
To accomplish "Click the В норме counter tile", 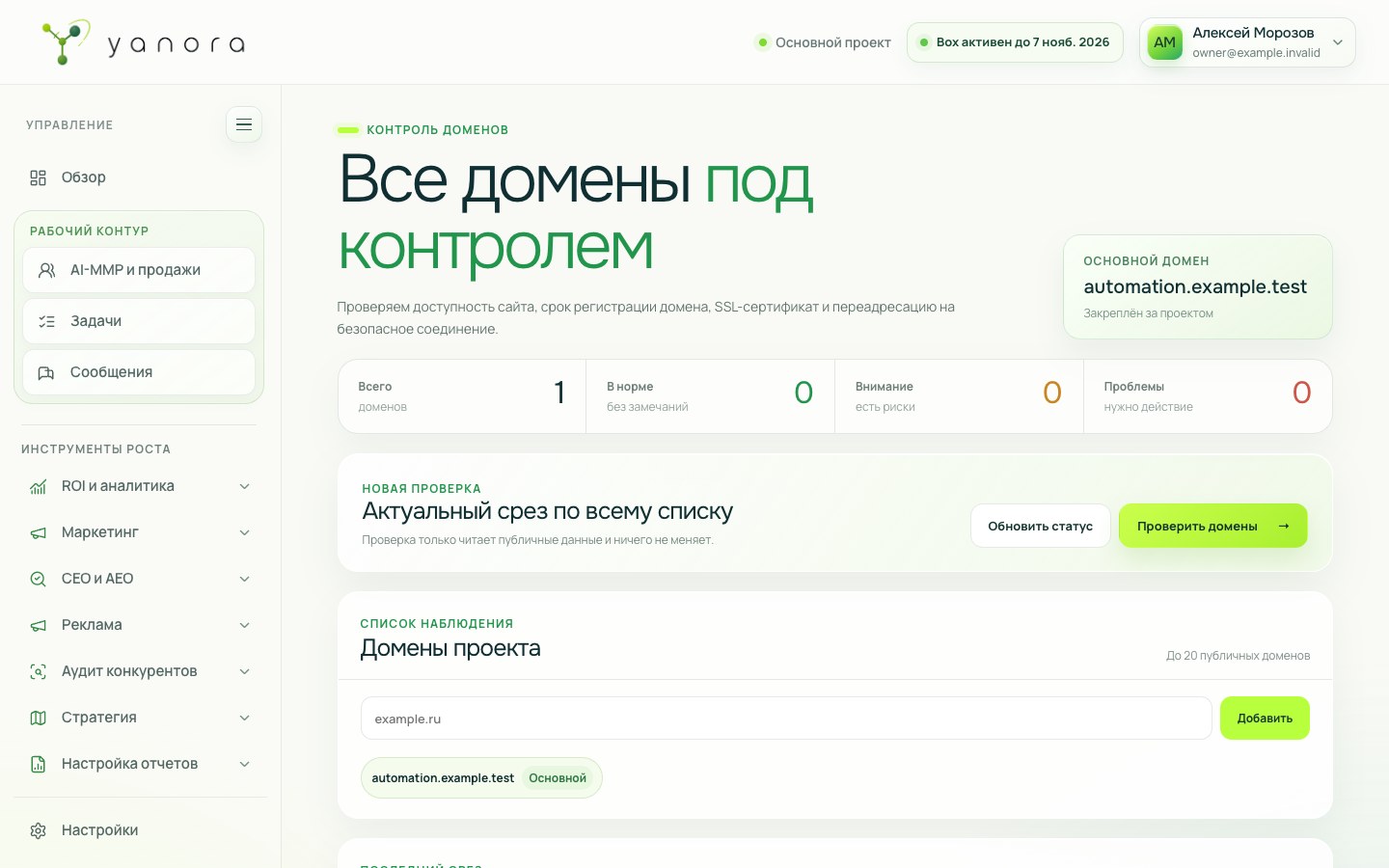I will click(710, 396).
